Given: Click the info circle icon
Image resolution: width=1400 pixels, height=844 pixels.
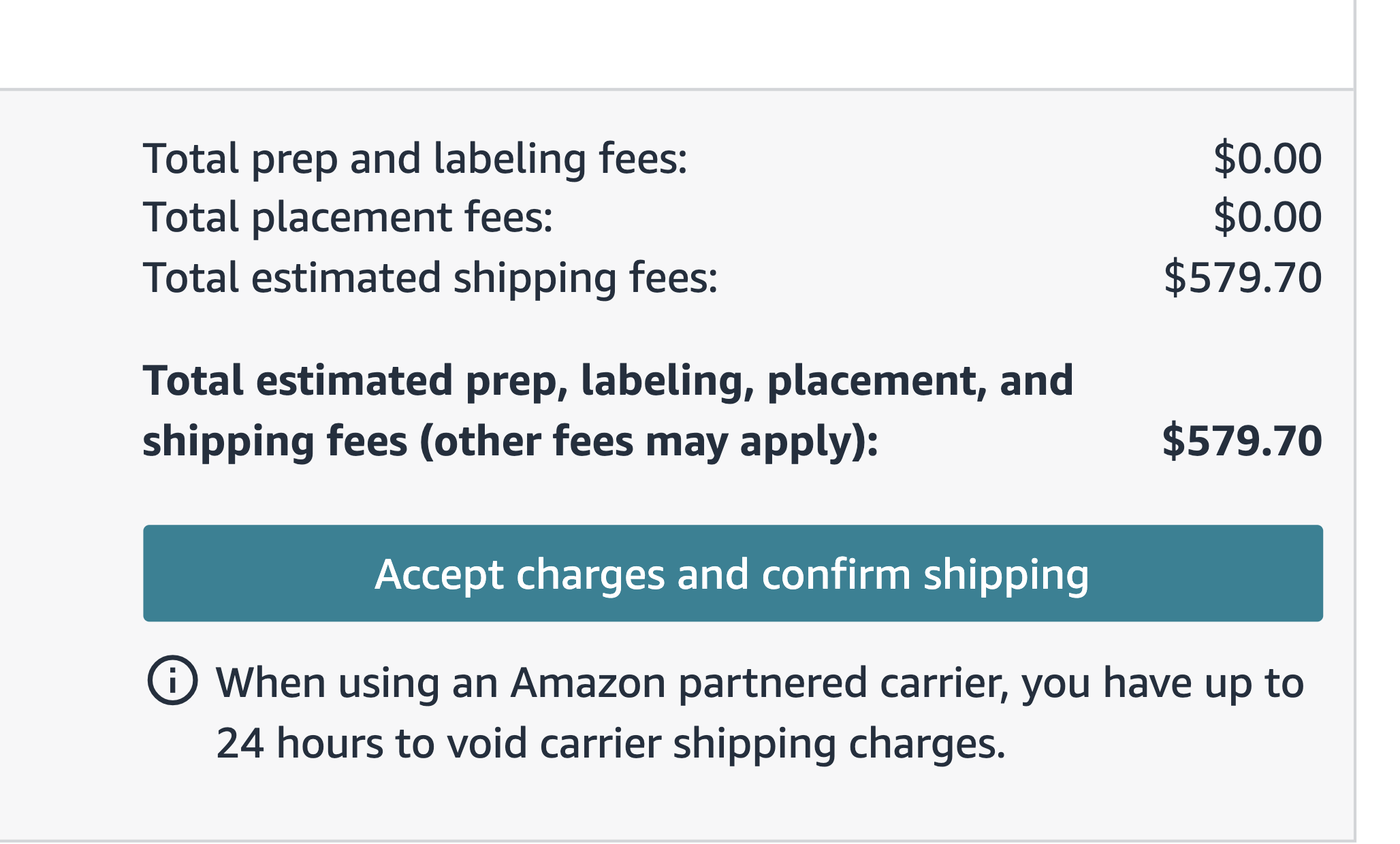Looking at the screenshot, I should (172, 680).
